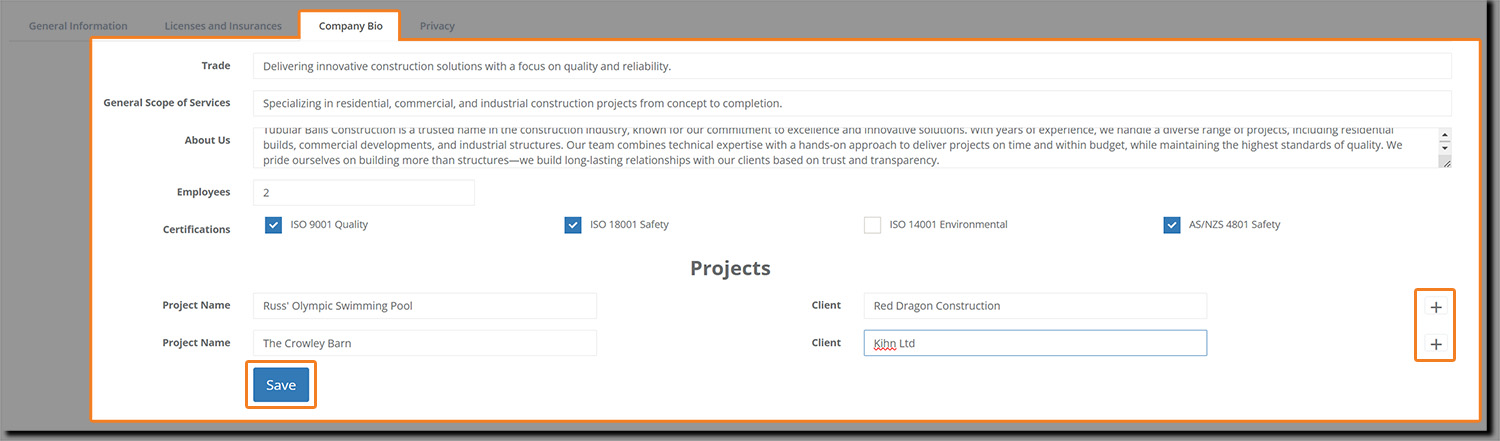This screenshot has height=441, width=1500.
Task: Toggle the AS/NZS 4801 Safety checkbox
Action: (1171, 225)
